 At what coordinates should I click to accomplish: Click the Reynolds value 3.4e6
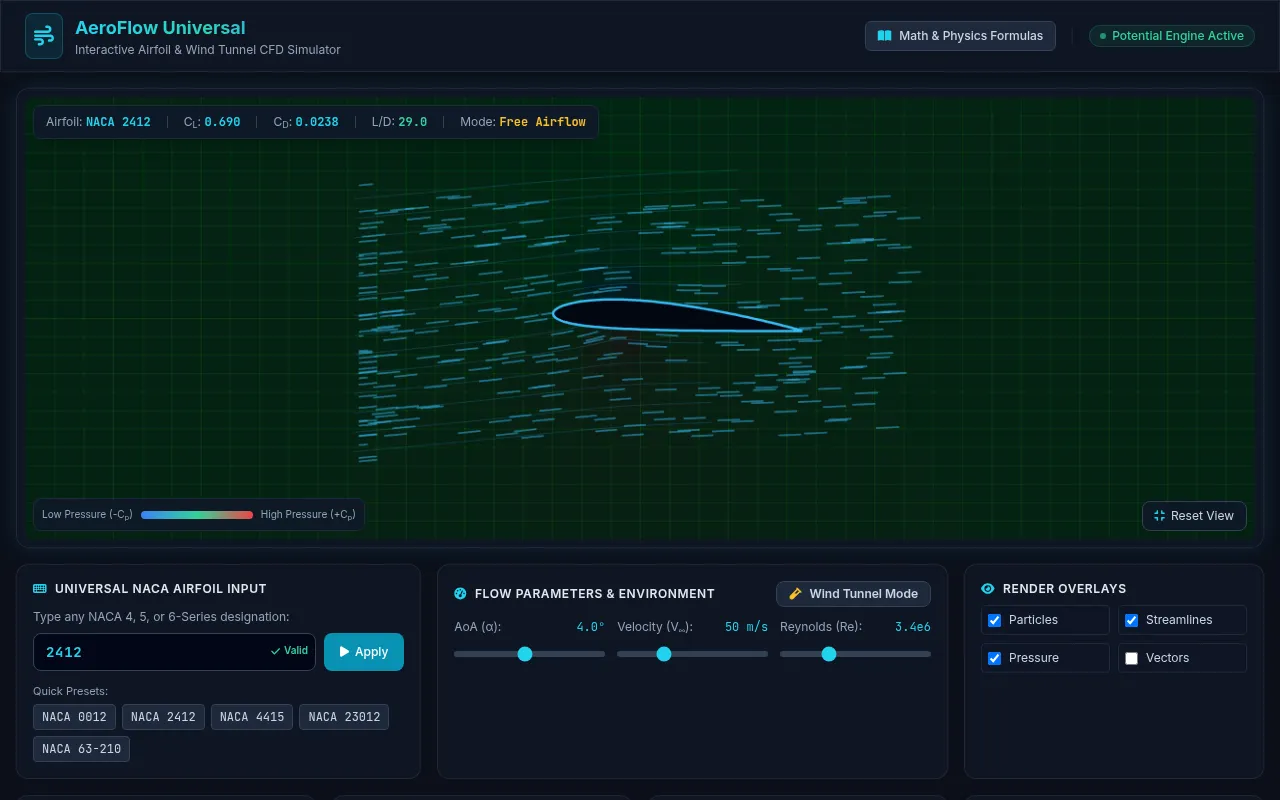(x=912, y=627)
